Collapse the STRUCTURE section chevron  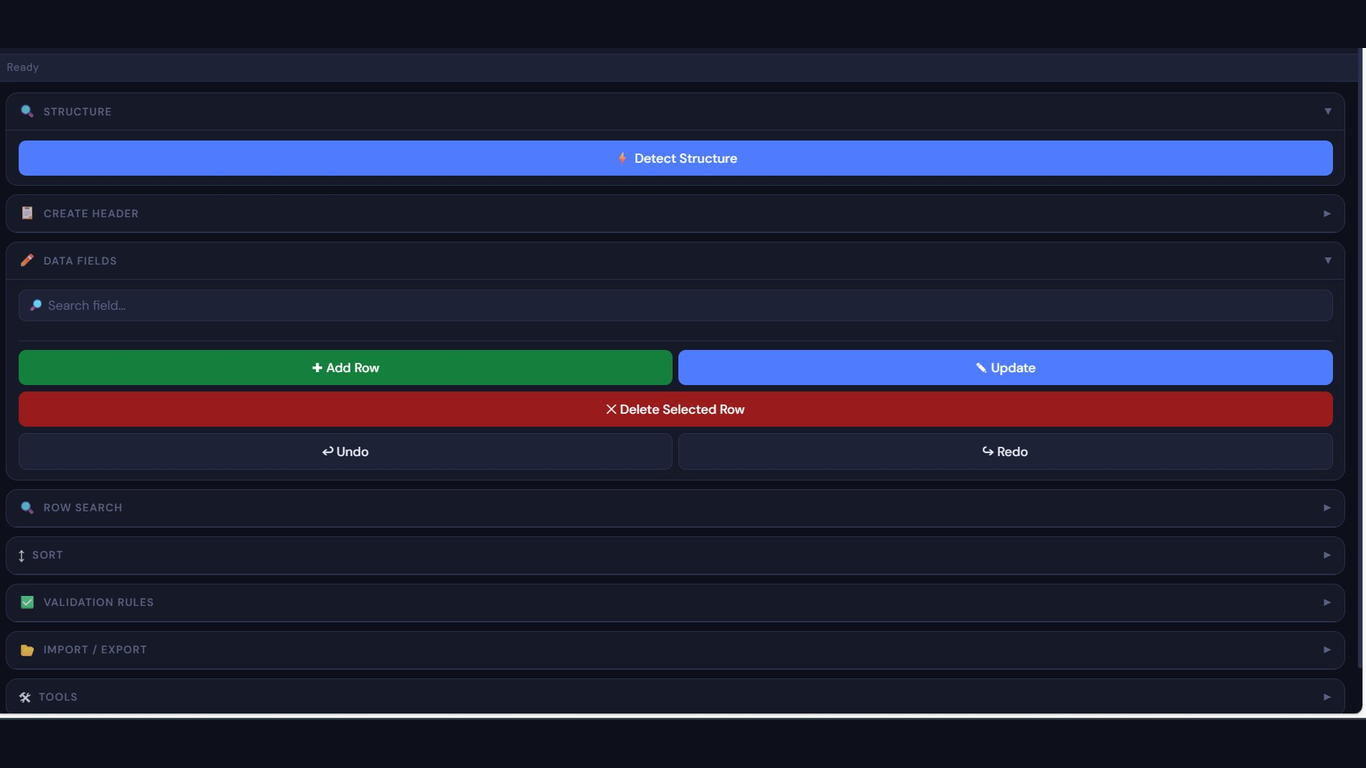1328,111
